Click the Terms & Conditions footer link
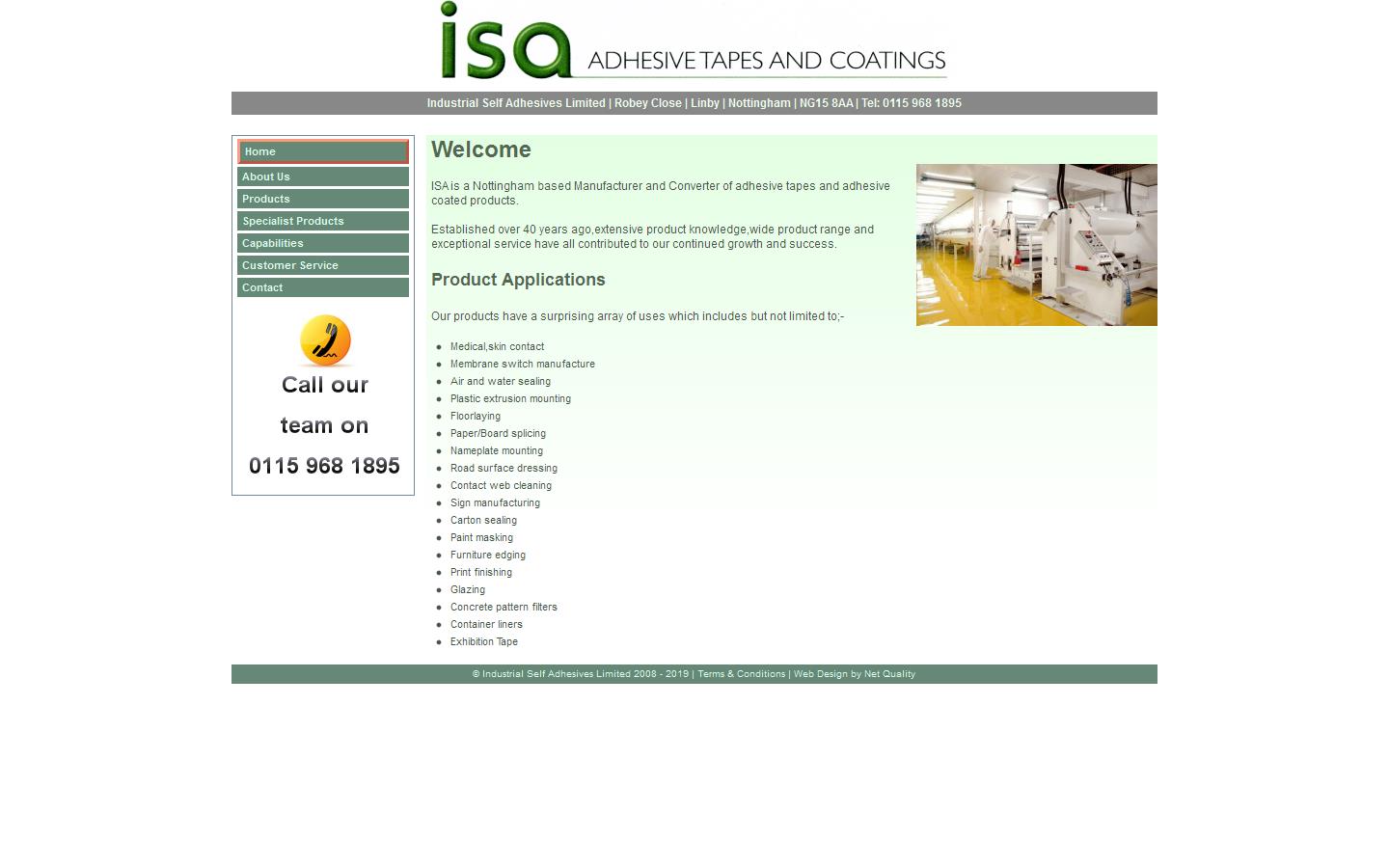 pos(741,674)
